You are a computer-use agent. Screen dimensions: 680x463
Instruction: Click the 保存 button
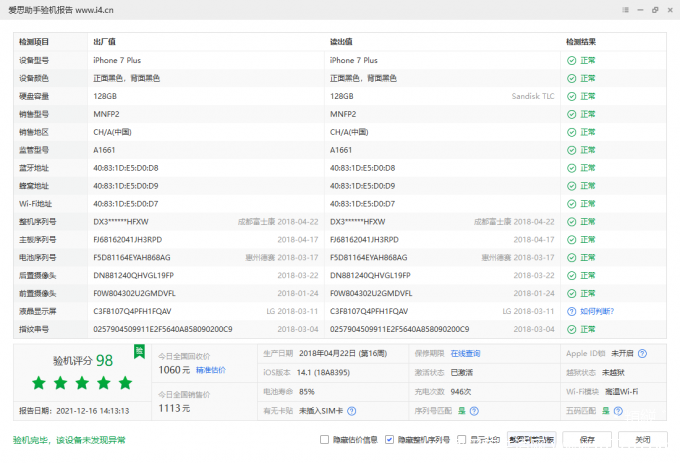(587, 440)
